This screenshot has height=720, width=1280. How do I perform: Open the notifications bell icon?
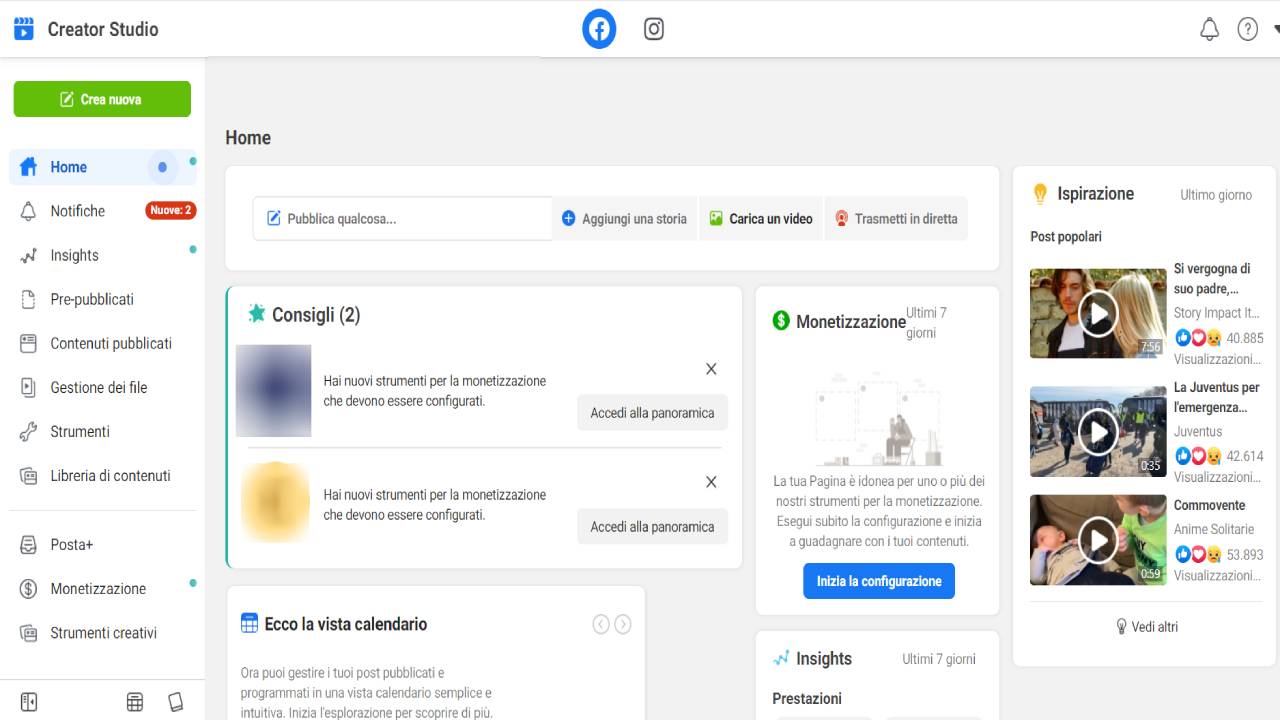coord(1209,29)
